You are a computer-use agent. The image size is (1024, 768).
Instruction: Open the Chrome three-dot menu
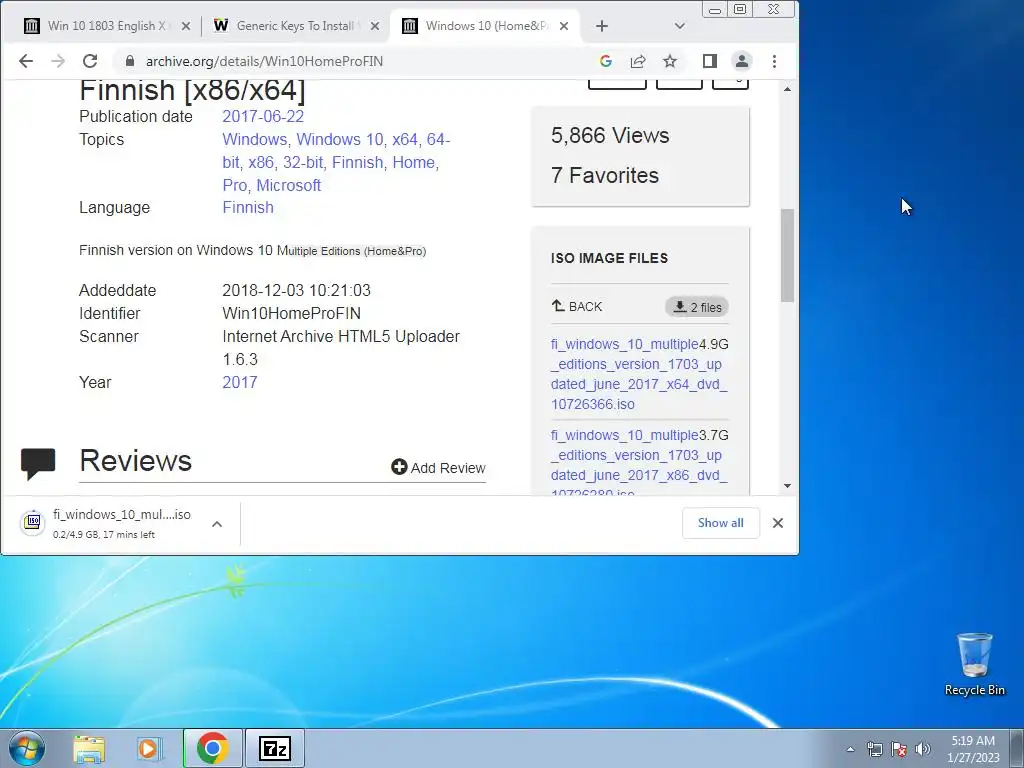774,61
